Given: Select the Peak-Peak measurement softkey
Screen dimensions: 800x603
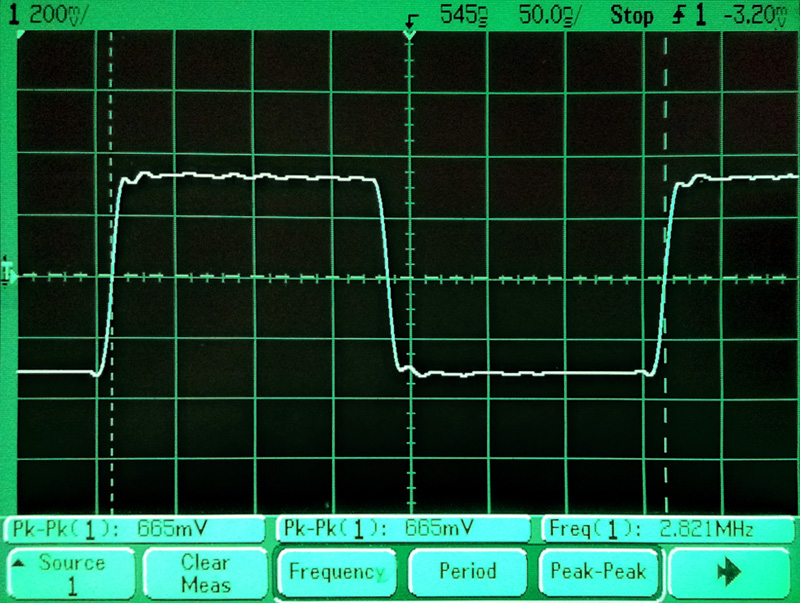Looking at the screenshot, I should point(598,571).
